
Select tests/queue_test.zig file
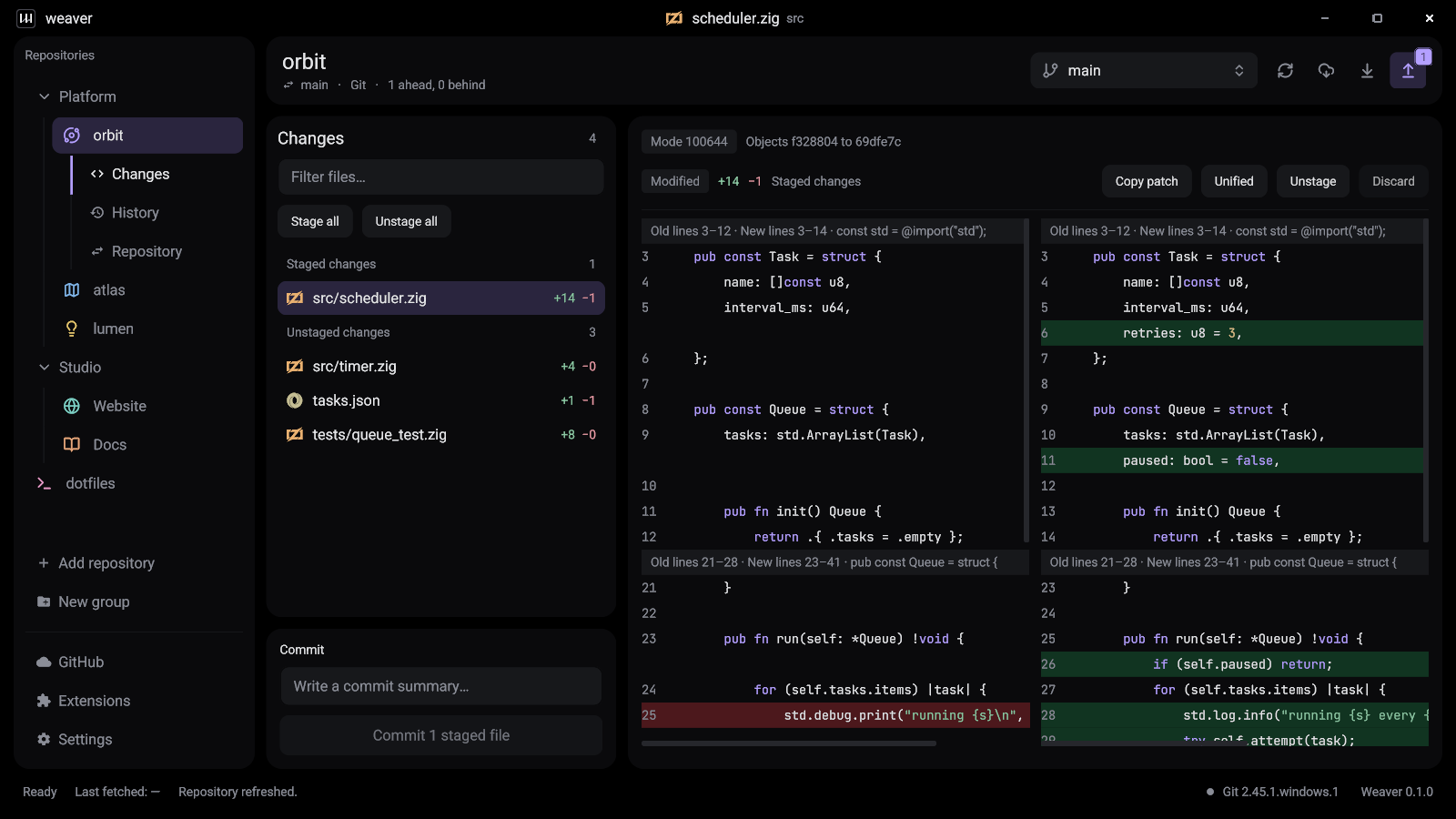point(441,435)
